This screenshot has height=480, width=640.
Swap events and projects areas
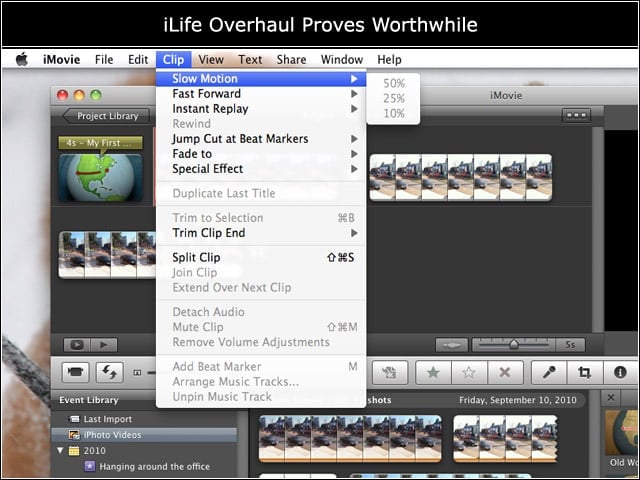click(109, 372)
